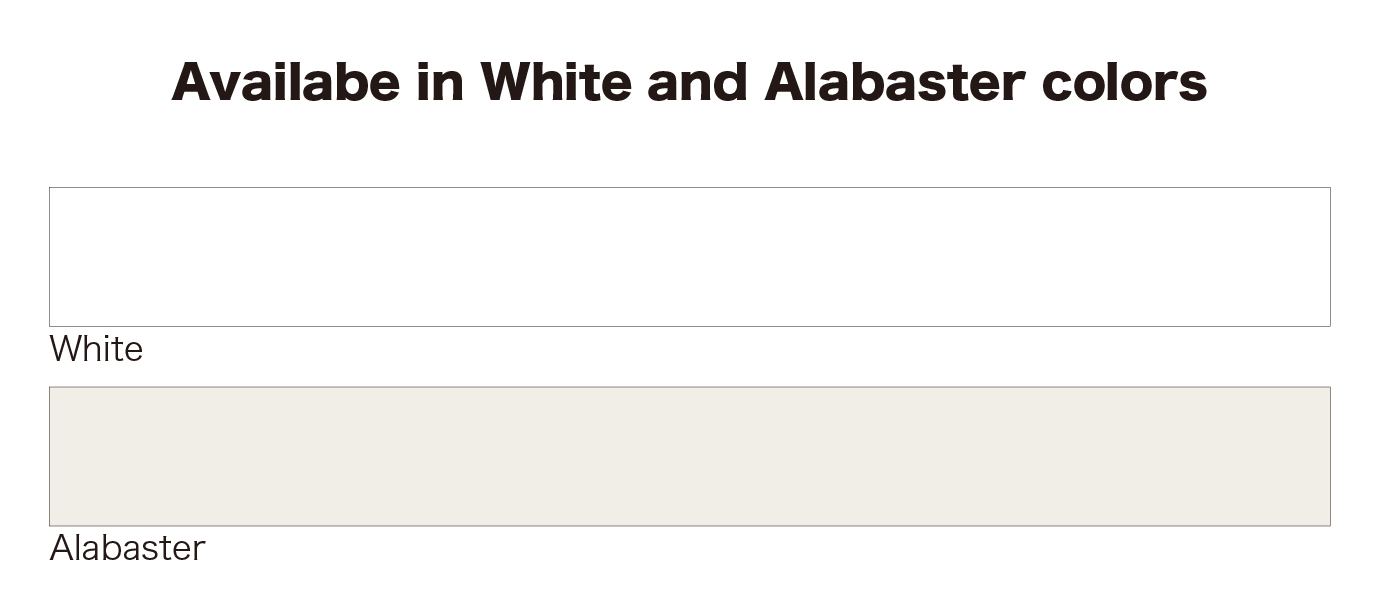Click the heading title text
Viewport: 1379px width, 591px height.
(689, 82)
